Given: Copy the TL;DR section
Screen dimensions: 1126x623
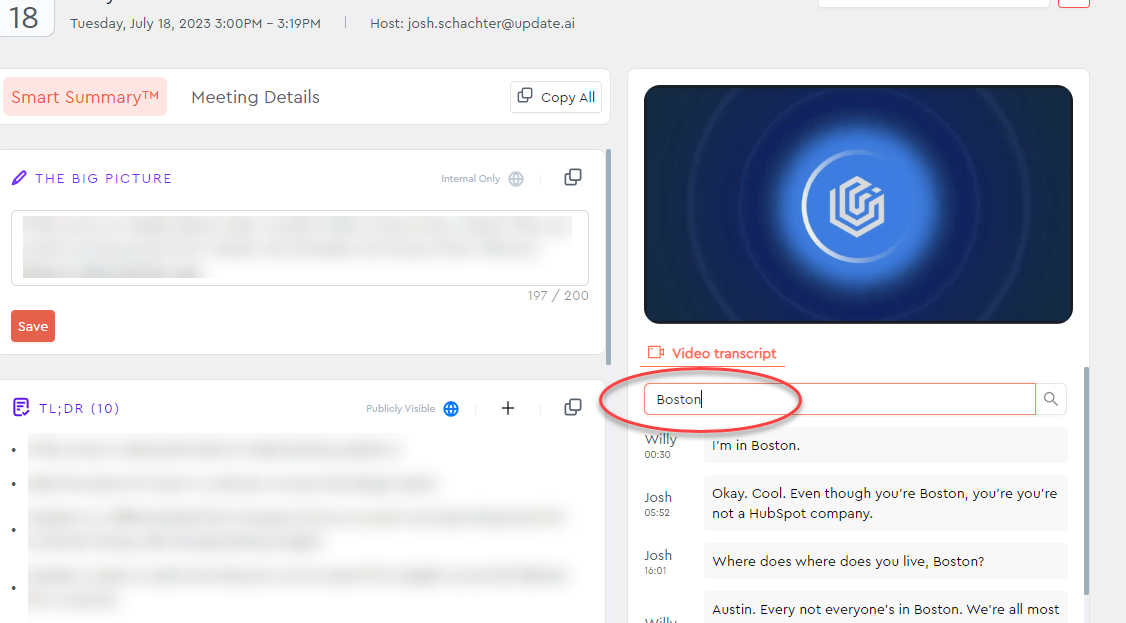Looking at the screenshot, I should point(572,407).
